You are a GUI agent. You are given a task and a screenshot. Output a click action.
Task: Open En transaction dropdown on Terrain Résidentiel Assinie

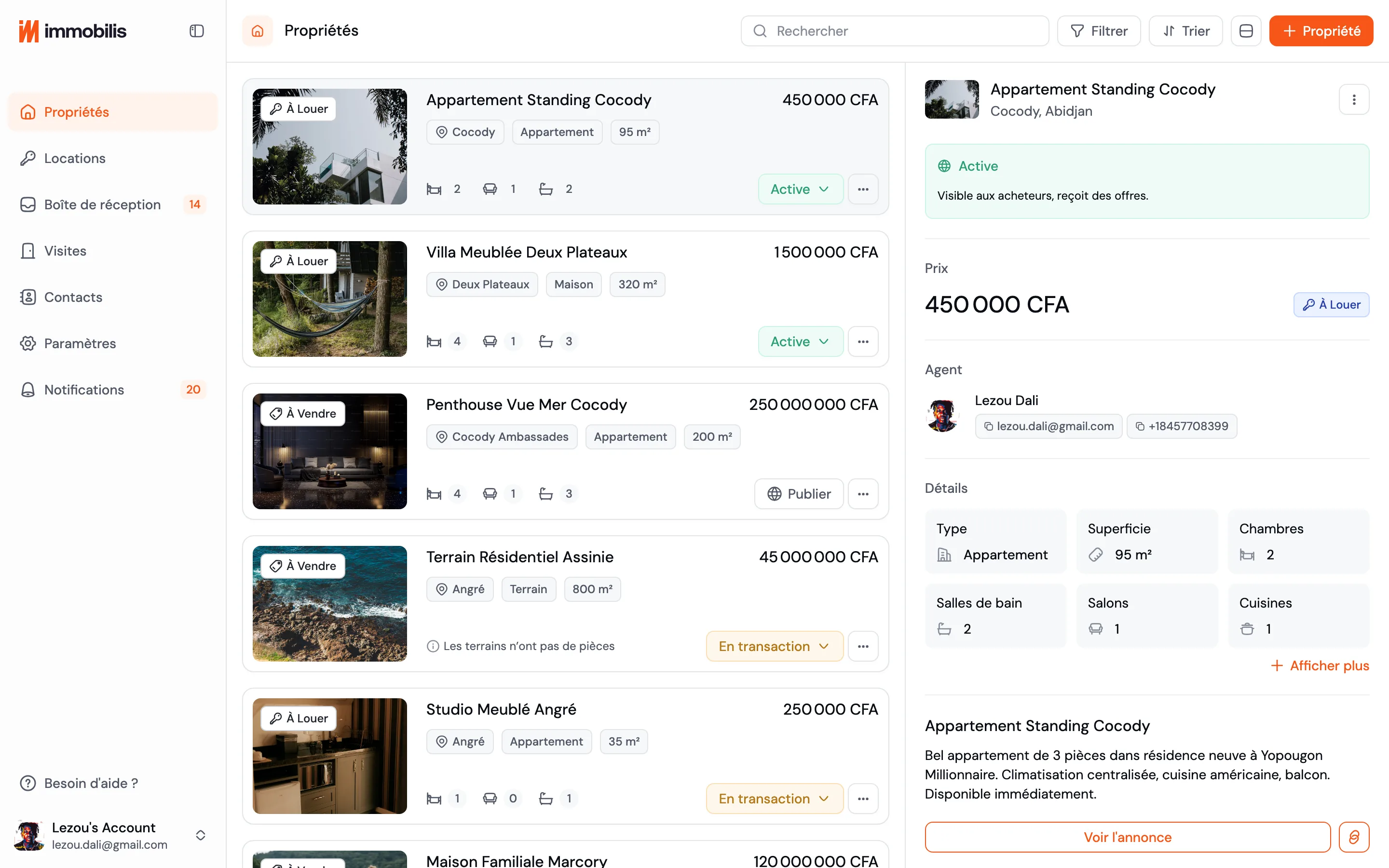774,646
